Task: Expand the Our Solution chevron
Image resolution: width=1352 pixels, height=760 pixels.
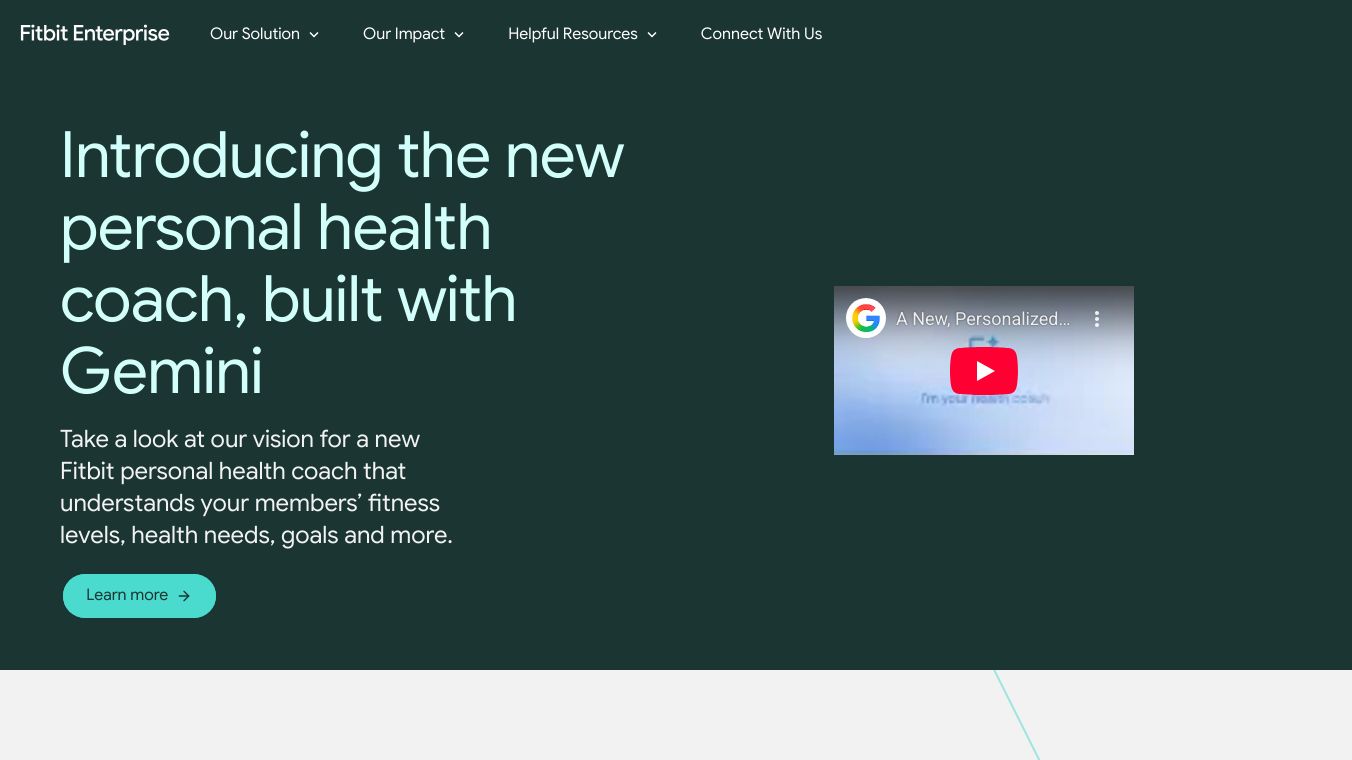Action: pos(314,35)
